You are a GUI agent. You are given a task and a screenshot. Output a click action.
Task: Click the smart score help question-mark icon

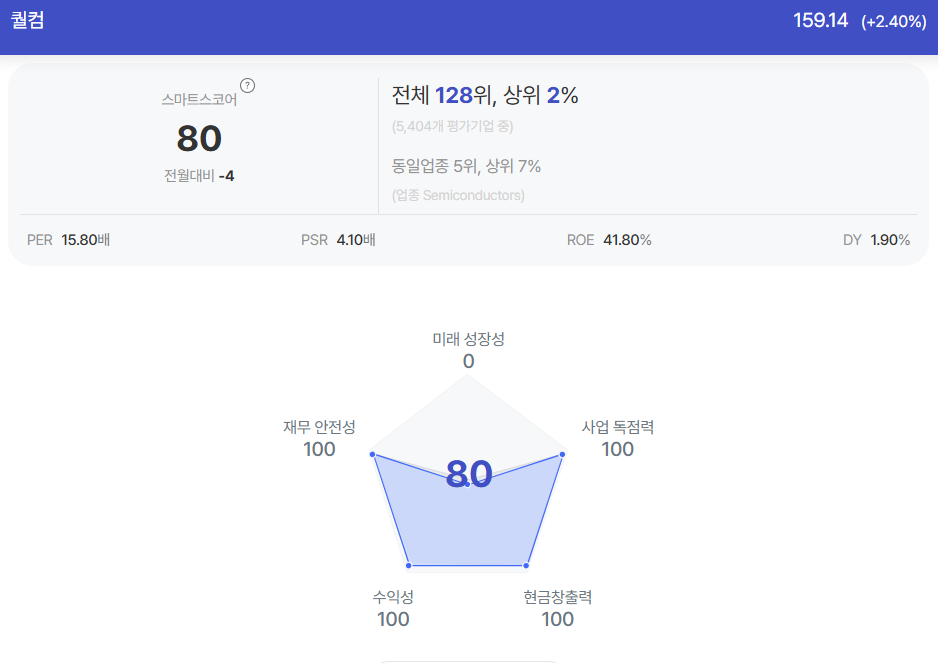247,86
